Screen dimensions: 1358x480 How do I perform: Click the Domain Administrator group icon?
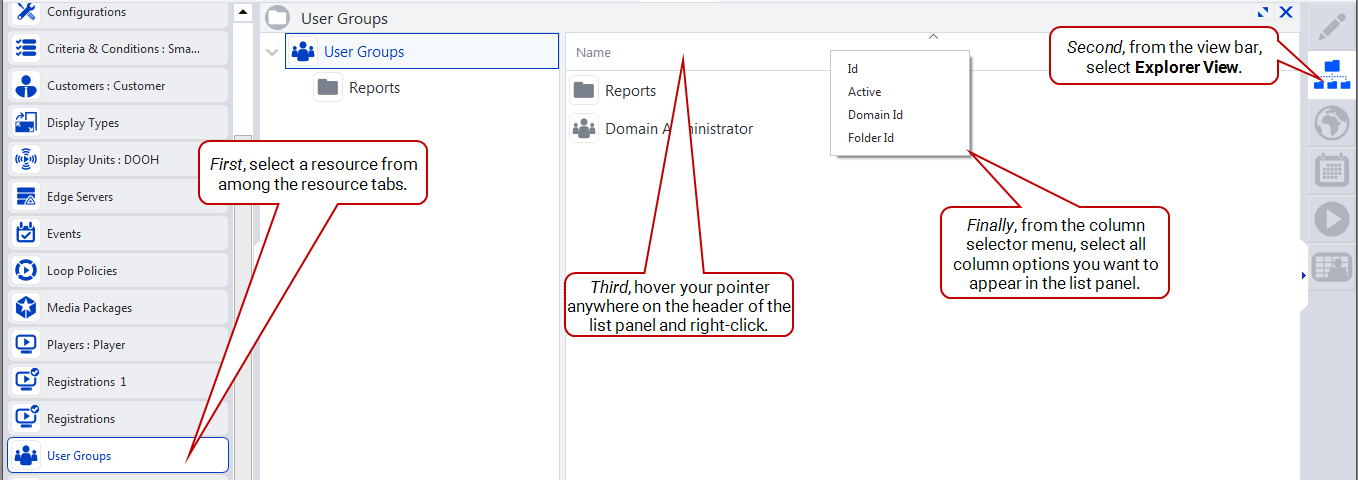(x=584, y=129)
